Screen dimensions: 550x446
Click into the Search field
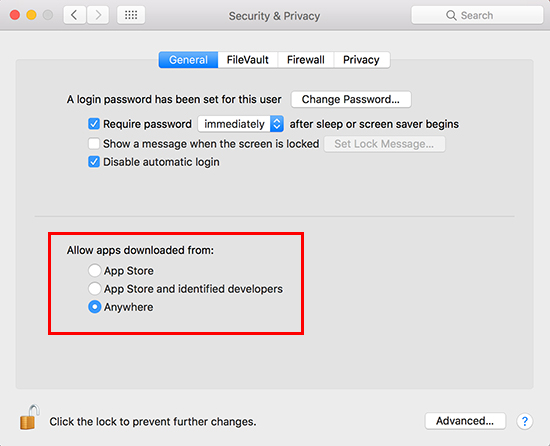tap(477, 15)
